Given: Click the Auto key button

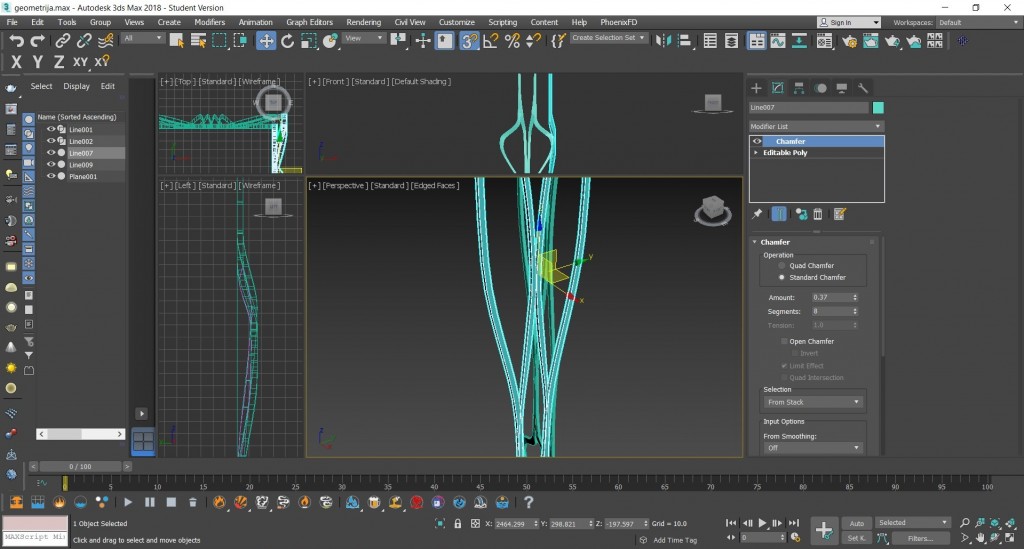Looking at the screenshot, I should [857, 524].
